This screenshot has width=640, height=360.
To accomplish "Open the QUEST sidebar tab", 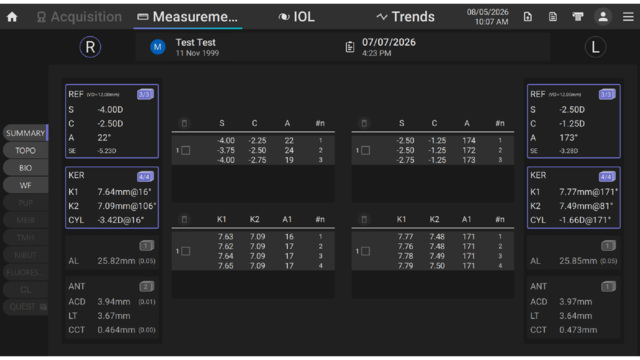I will point(25,307).
